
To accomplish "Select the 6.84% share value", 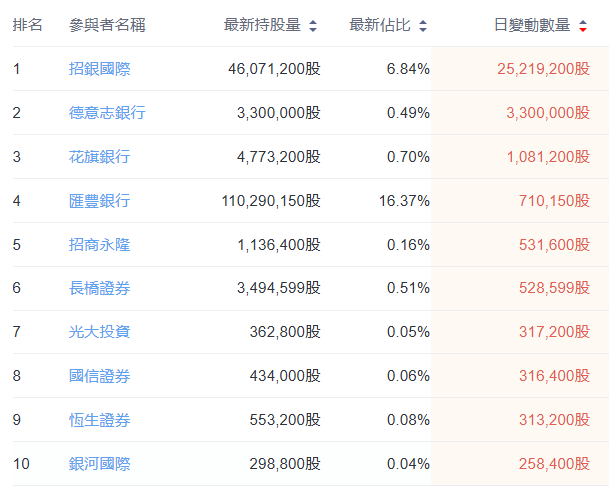I will point(408,69).
